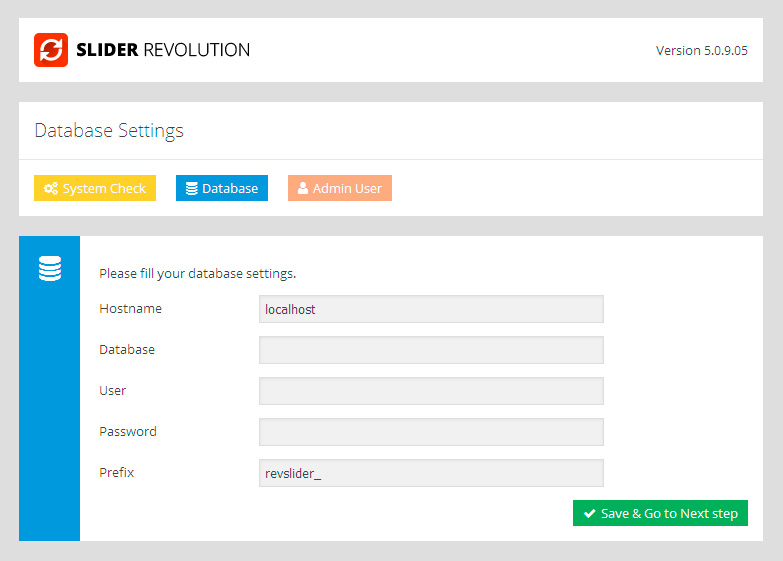Click the SLIDER REVOLUTION title text
The width and height of the screenshot is (783, 561).
(162, 50)
